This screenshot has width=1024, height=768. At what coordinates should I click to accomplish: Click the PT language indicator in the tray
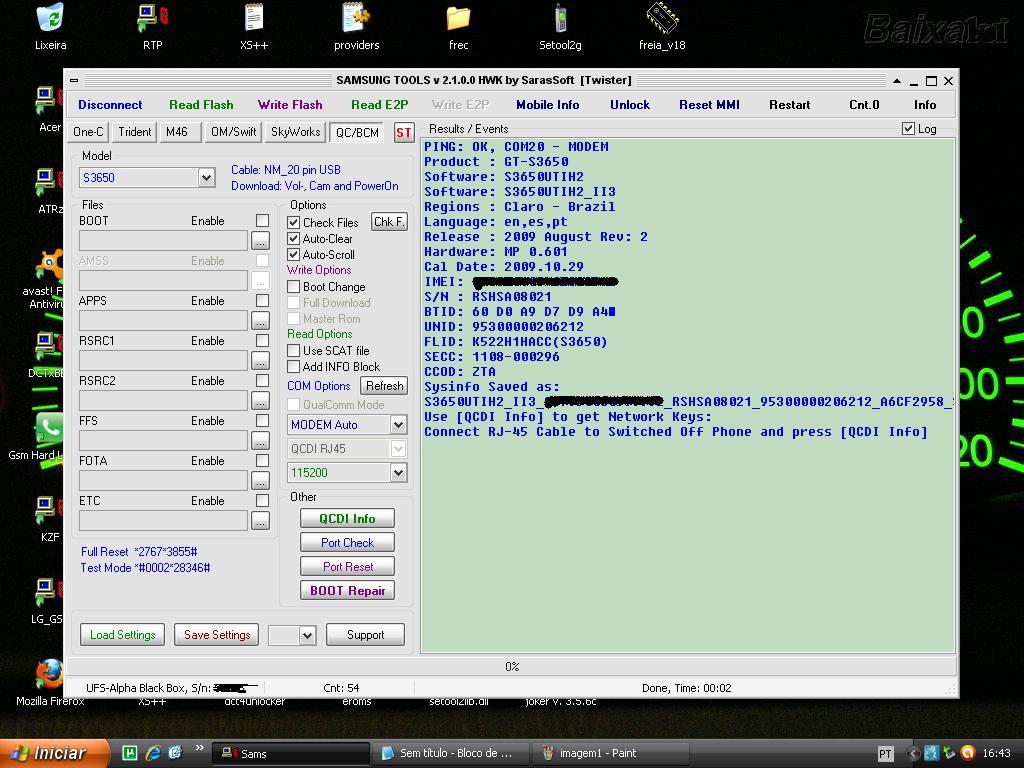tap(885, 754)
